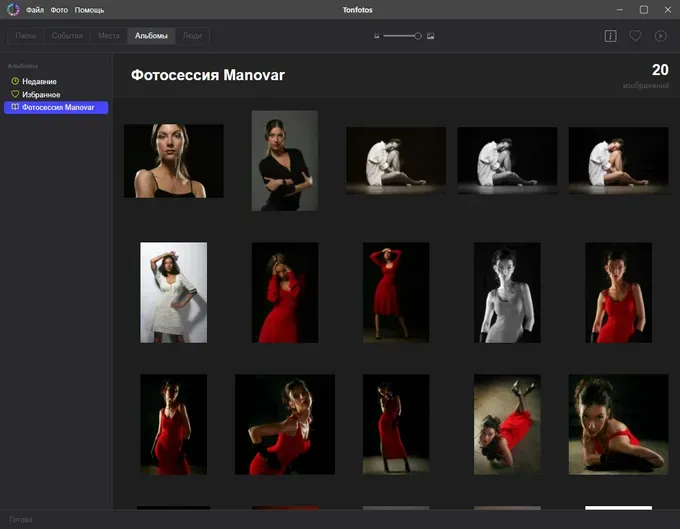Open the Недавние album in sidebar

pyautogui.click(x=39, y=81)
